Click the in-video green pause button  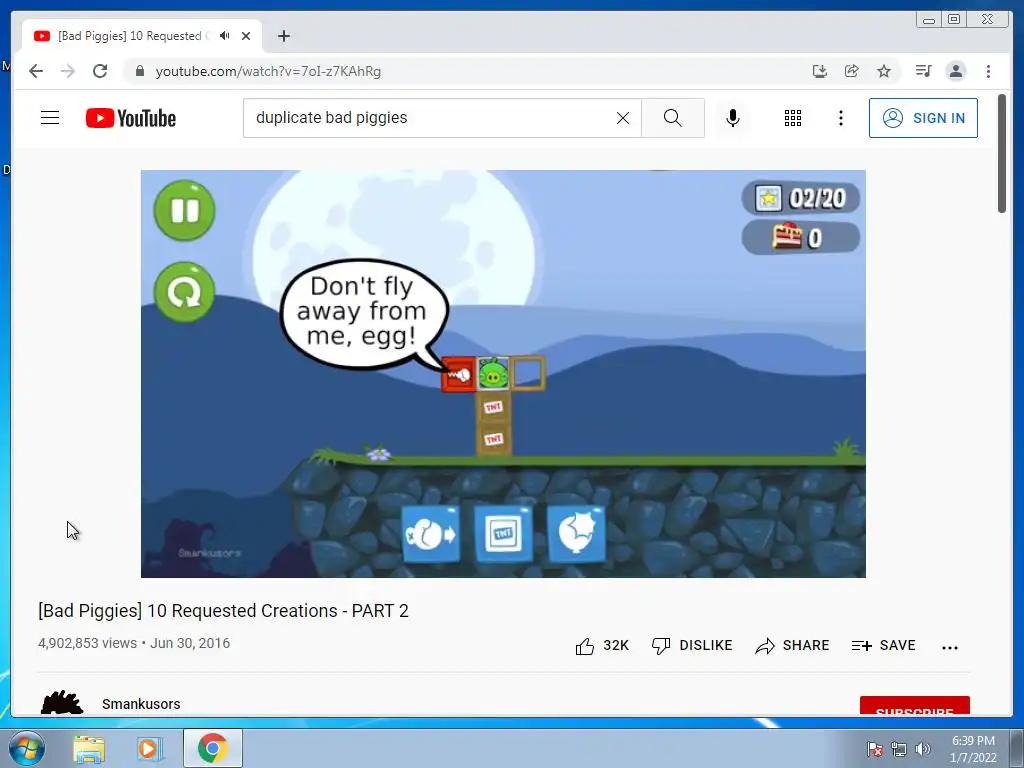click(x=184, y=211)
